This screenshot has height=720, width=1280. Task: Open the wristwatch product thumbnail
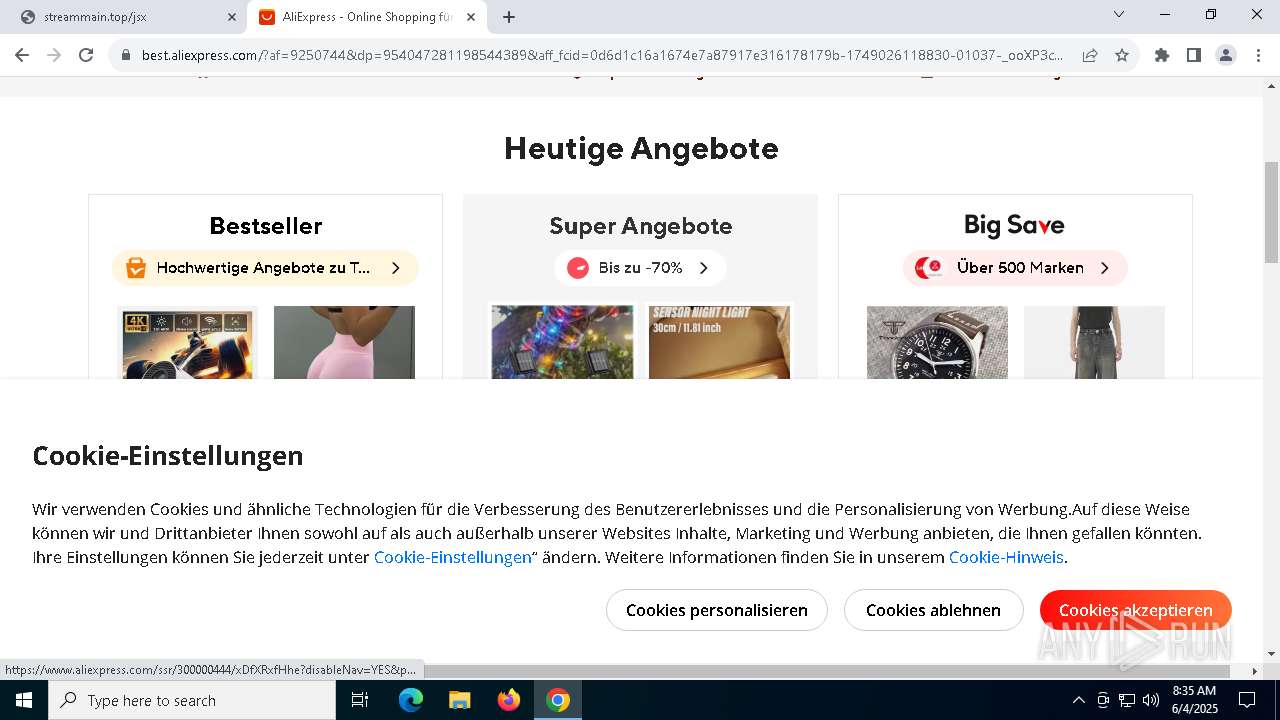click(x=937, y=343)
